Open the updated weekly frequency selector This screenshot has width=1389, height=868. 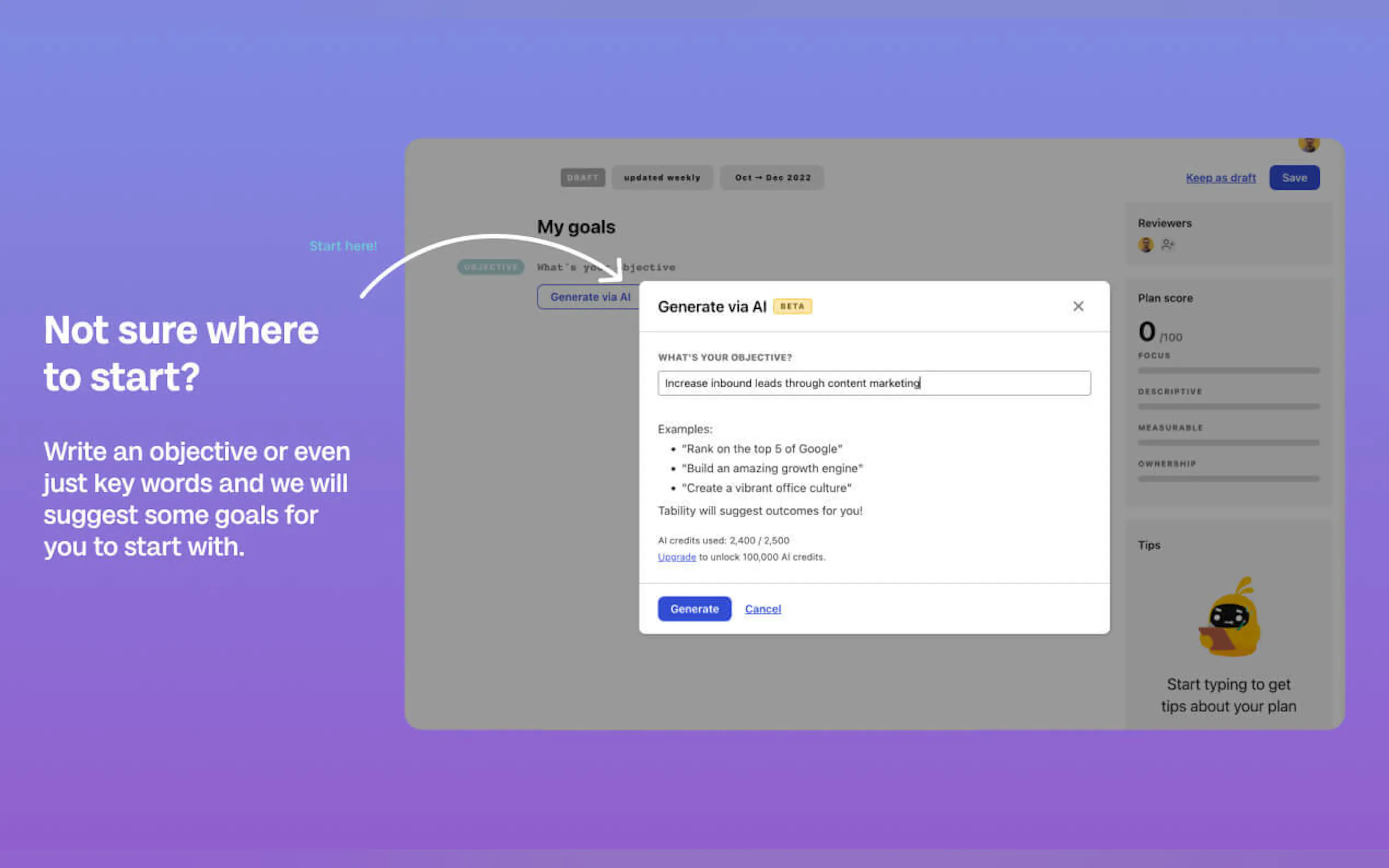(662, 178)
